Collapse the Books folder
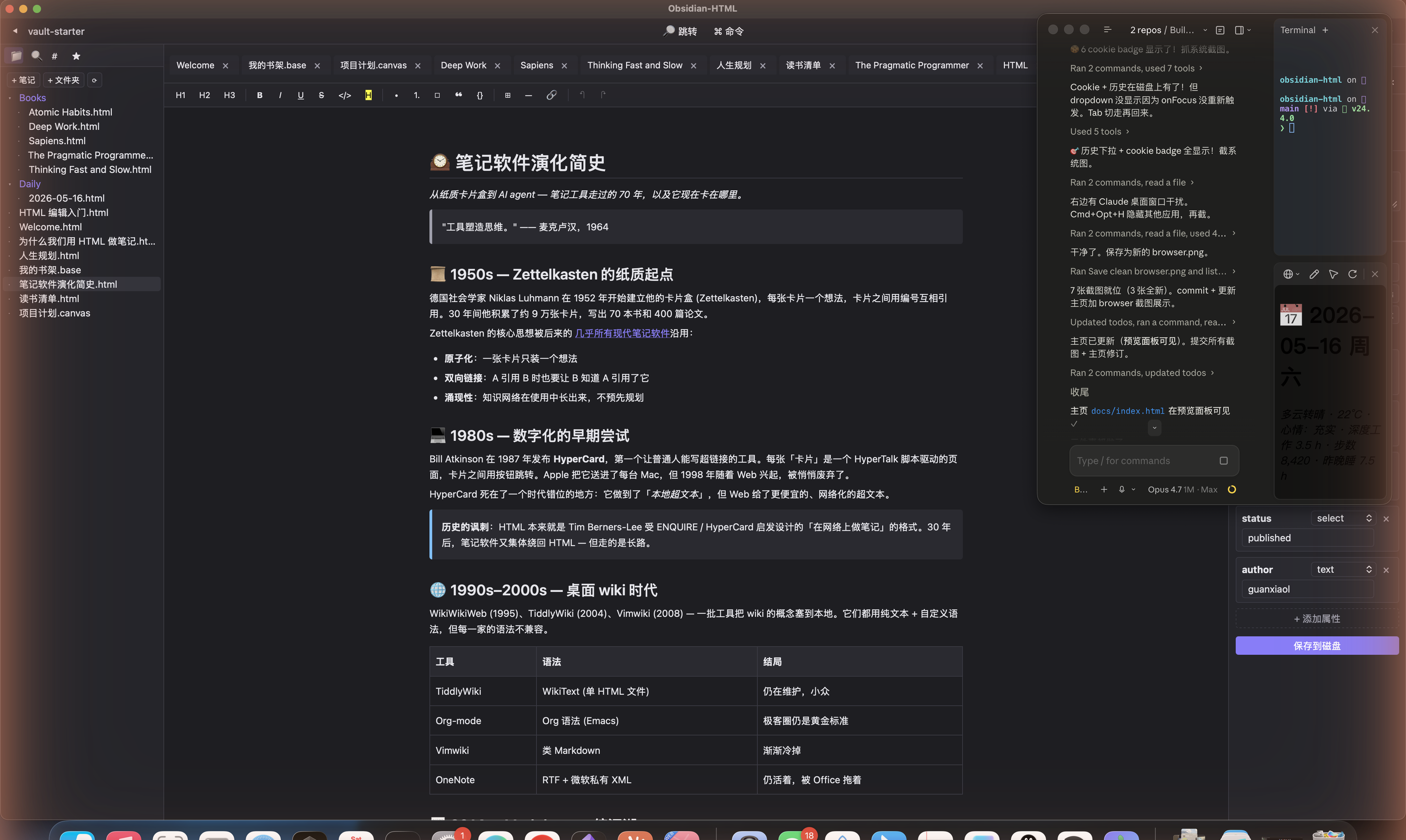 (32, 98)
